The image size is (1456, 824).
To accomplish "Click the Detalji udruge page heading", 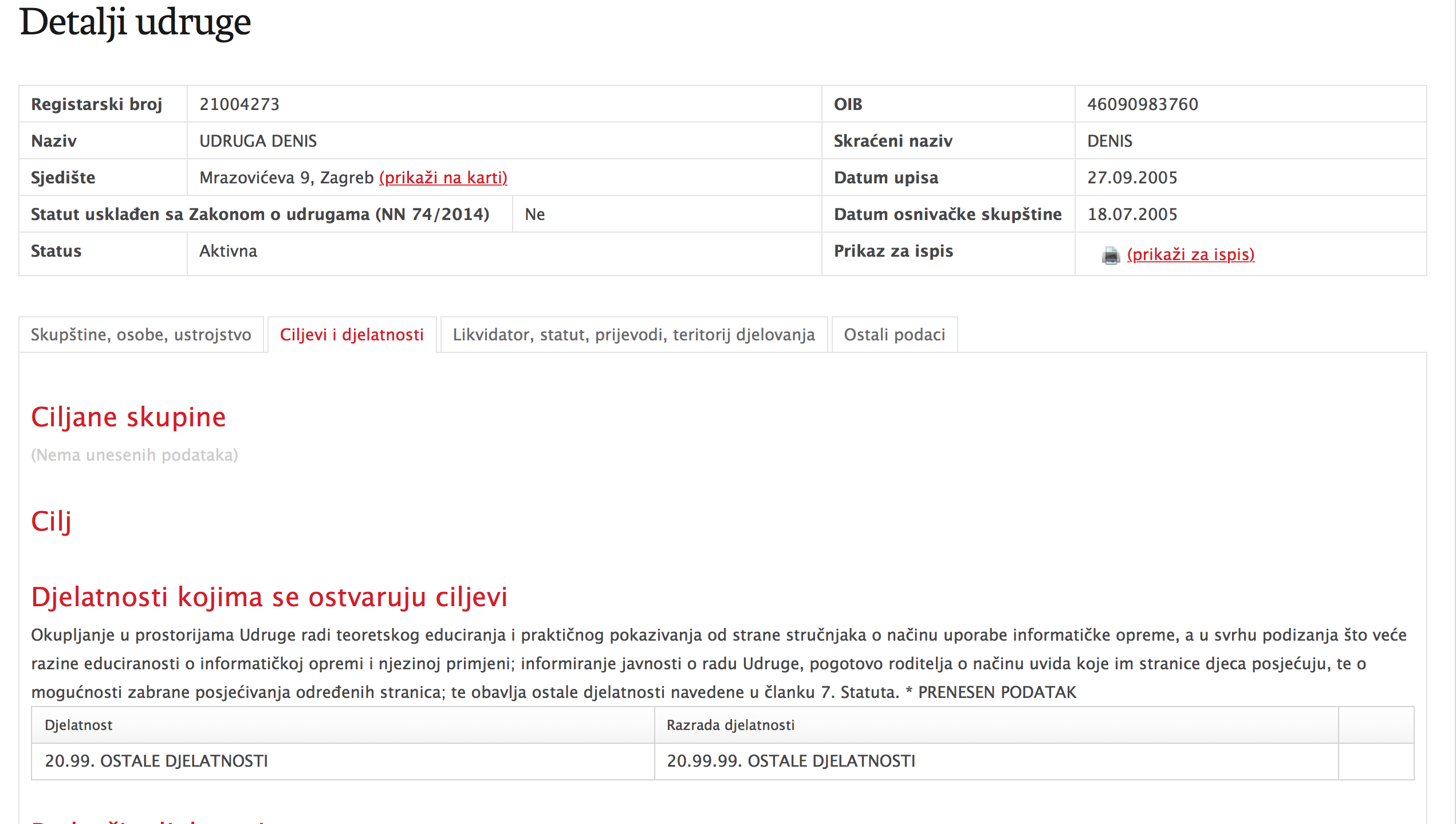I will [135, 23].
